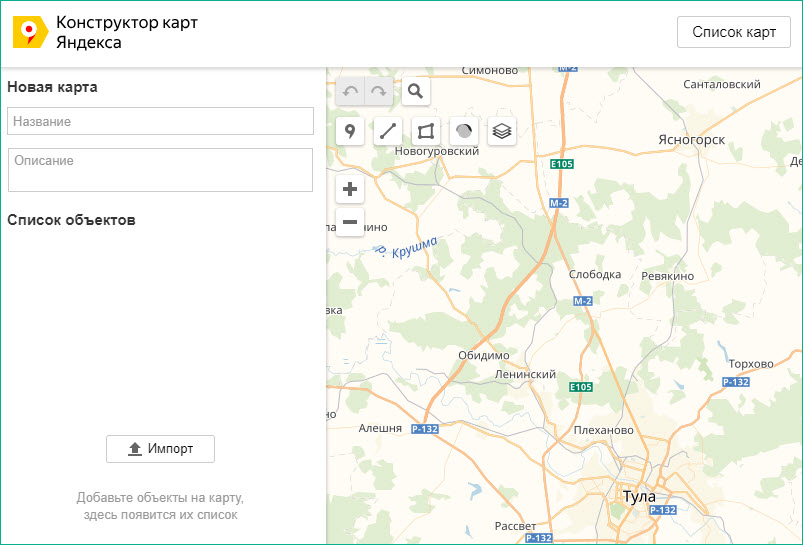Zoom out with the minus button

pyautogui.click(x=350, y=222)
